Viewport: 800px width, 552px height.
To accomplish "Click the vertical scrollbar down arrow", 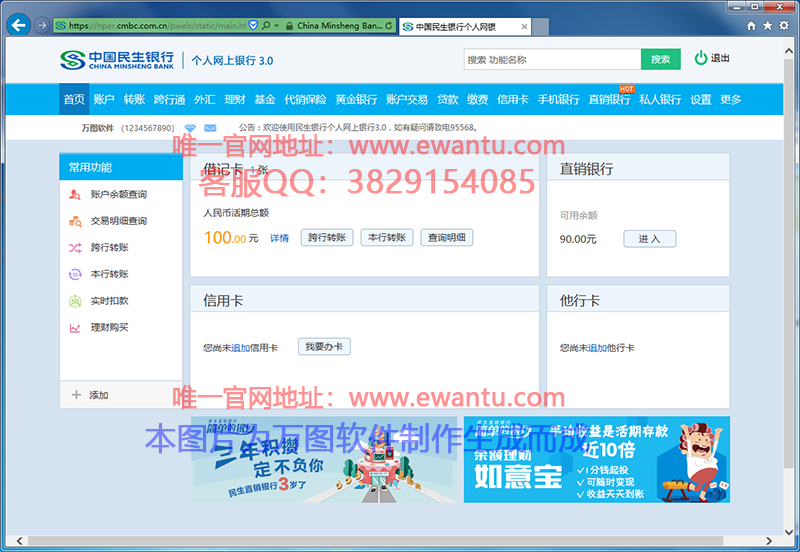I will point(788,531).
